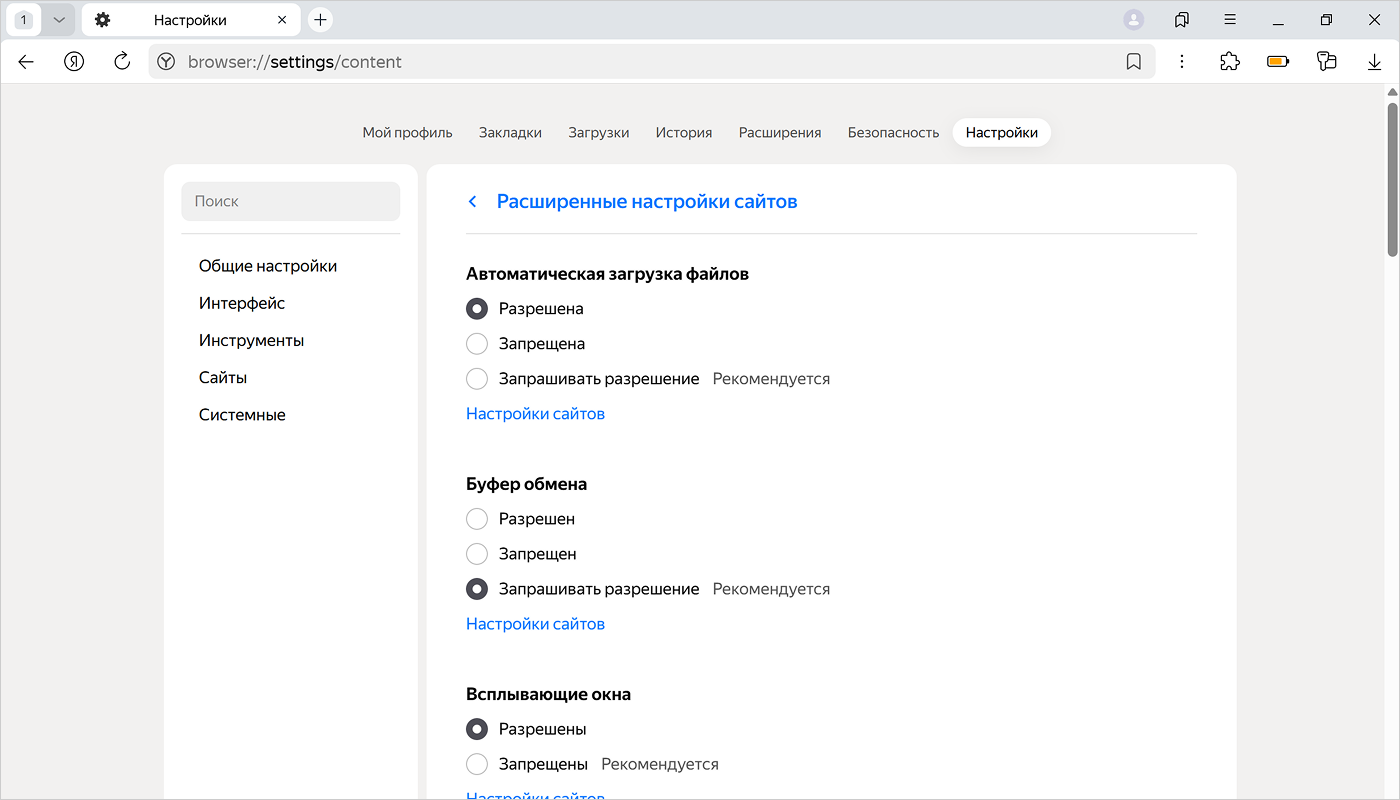This screenshot has height=800, width=1400.
Task: Open the profile avatar icon
Action: [1133, 20]
